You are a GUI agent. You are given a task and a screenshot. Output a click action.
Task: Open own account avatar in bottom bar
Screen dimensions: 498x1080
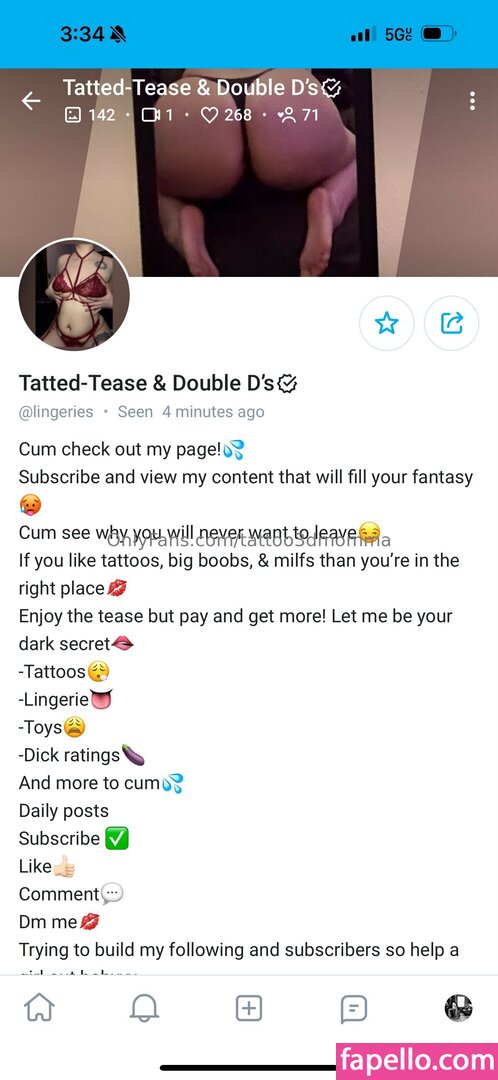pos(458,1008)
